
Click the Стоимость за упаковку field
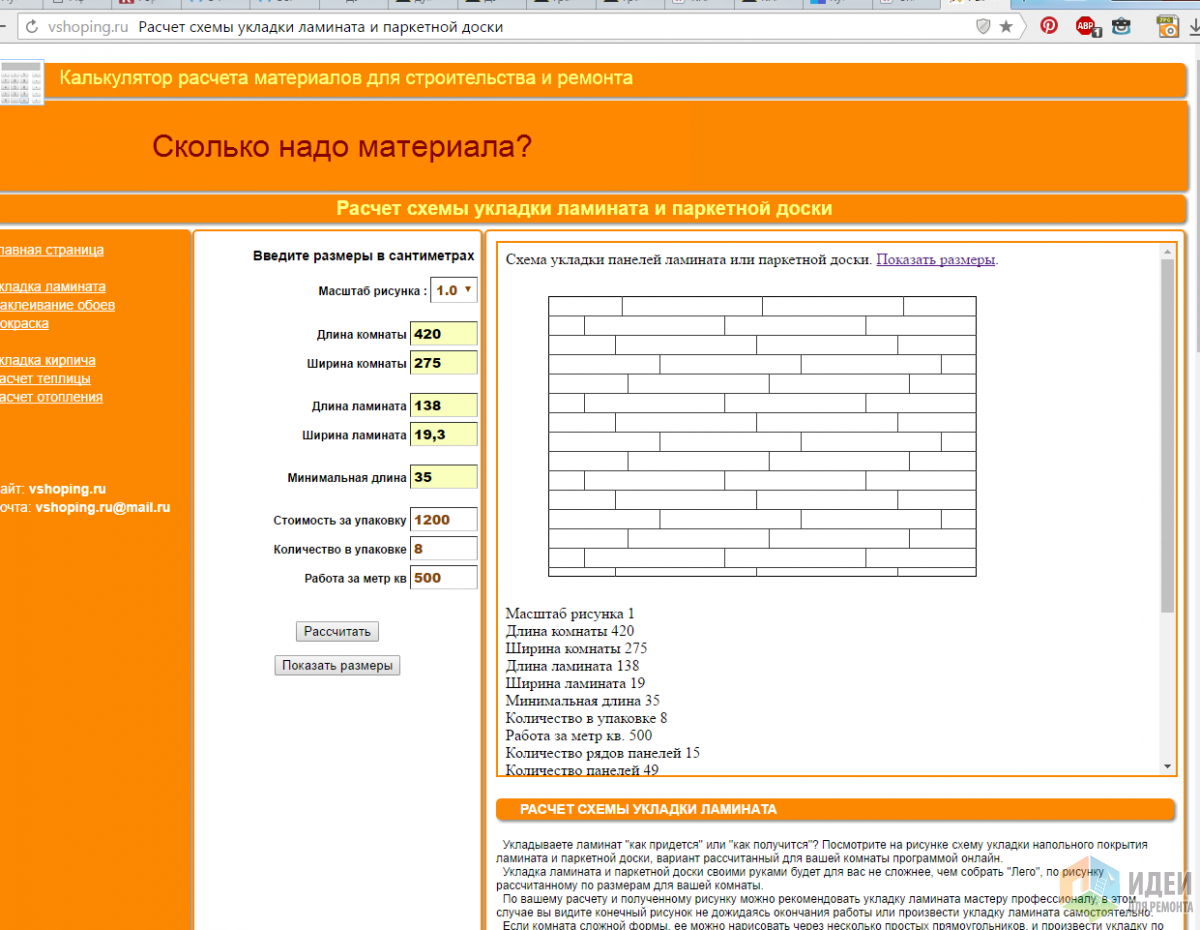pyautogui.click(x=443, y=520)
